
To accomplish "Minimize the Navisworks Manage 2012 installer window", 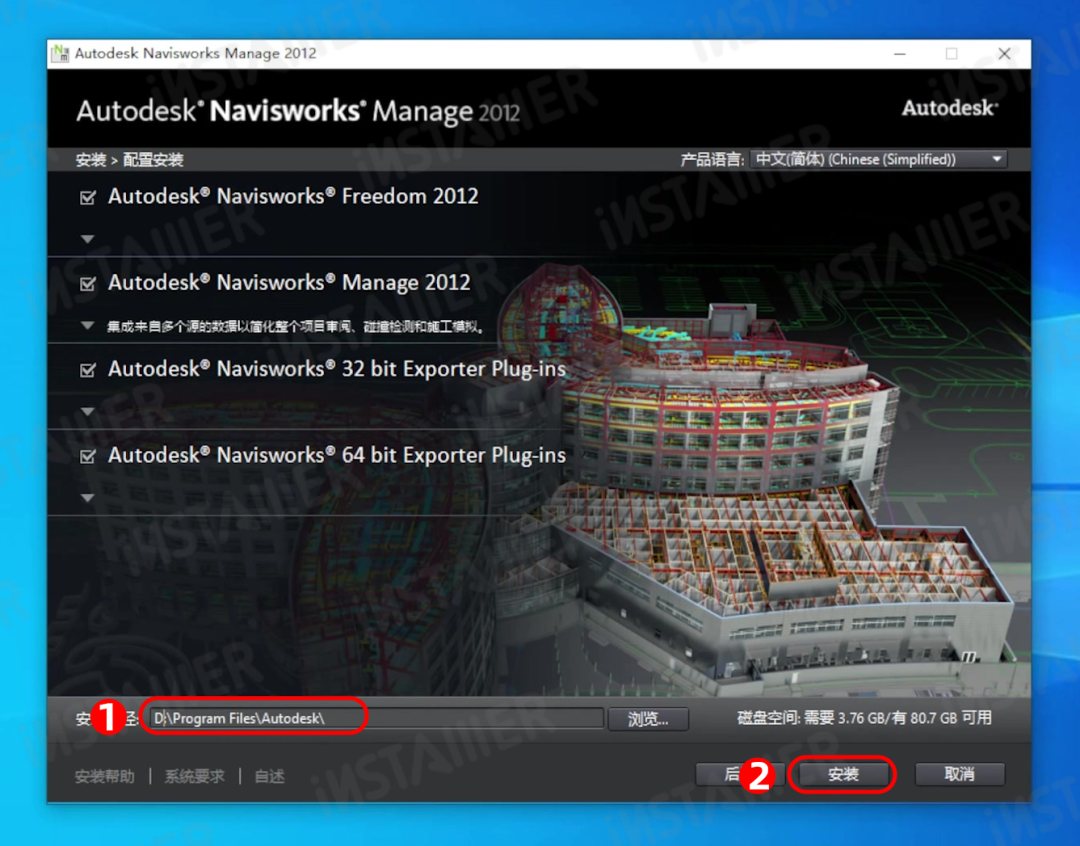I will pos(900,53).
